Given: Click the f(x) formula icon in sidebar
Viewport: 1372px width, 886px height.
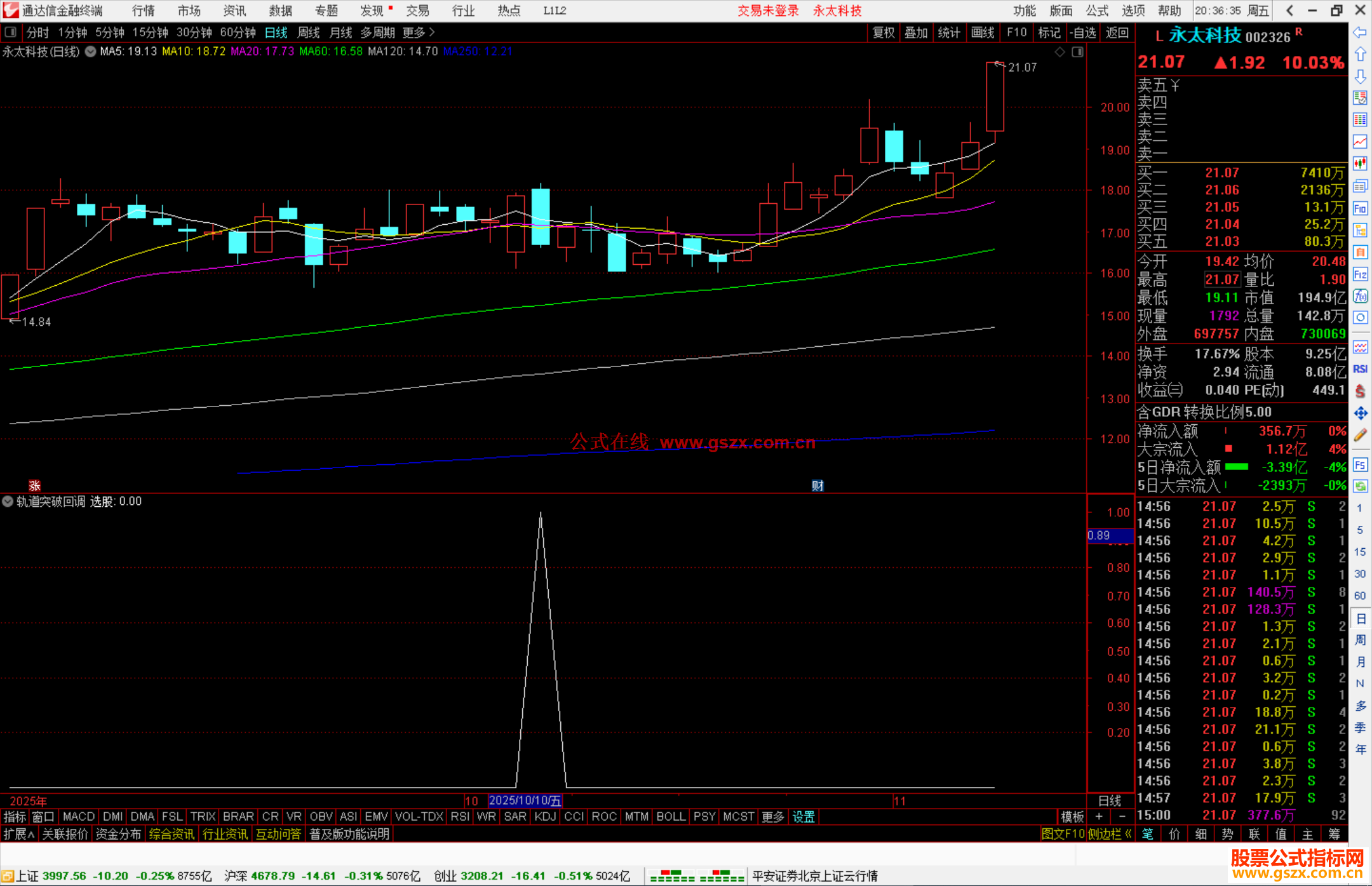Looking at the screenshot, I should tap(1360, 296).
